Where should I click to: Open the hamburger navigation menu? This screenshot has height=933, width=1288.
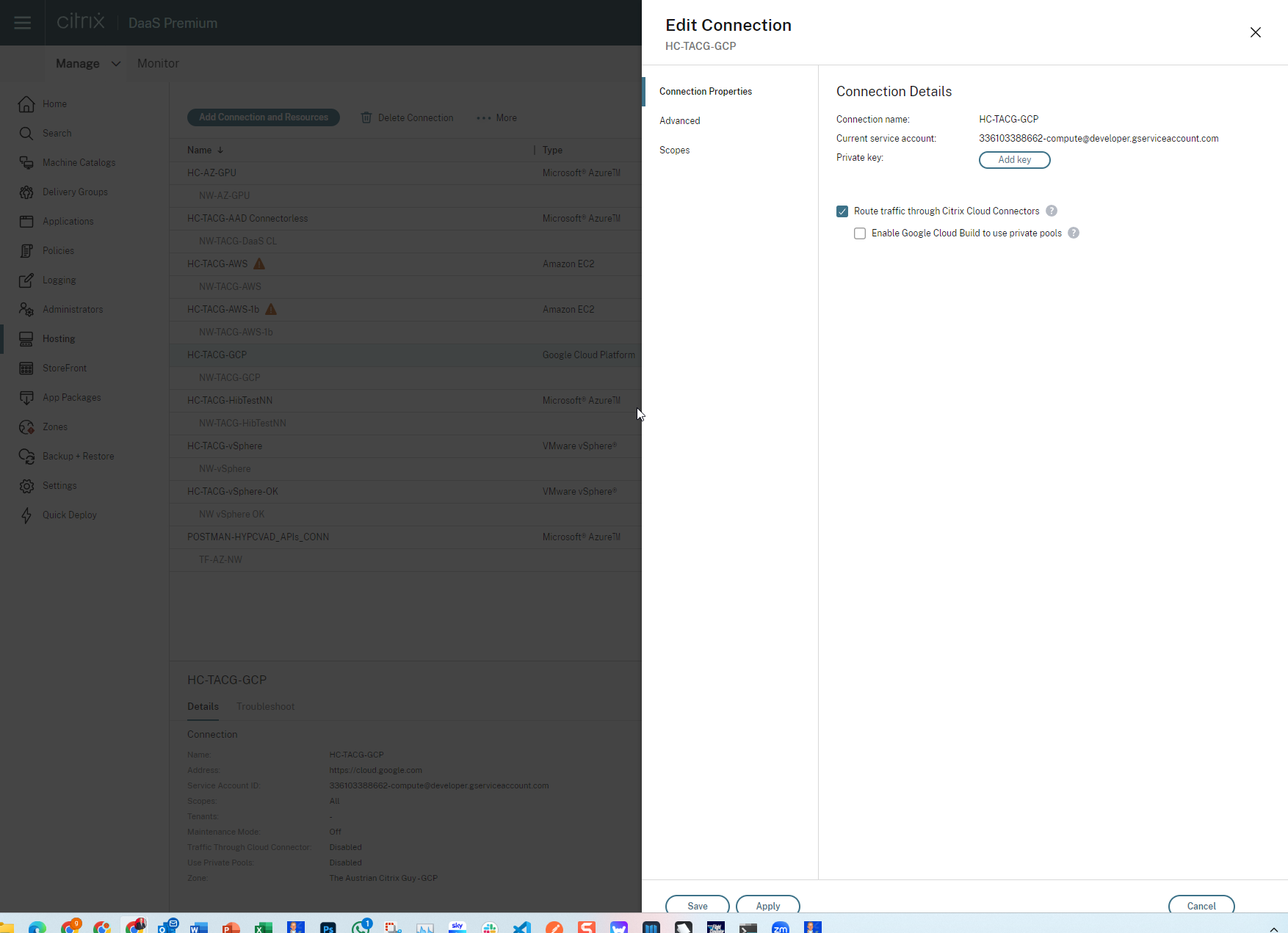[23, 23]
